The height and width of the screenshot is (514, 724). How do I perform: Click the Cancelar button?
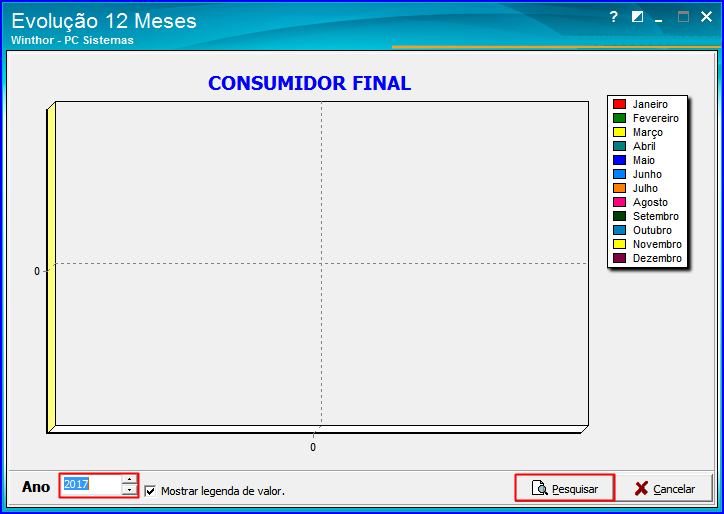[665, 488]
